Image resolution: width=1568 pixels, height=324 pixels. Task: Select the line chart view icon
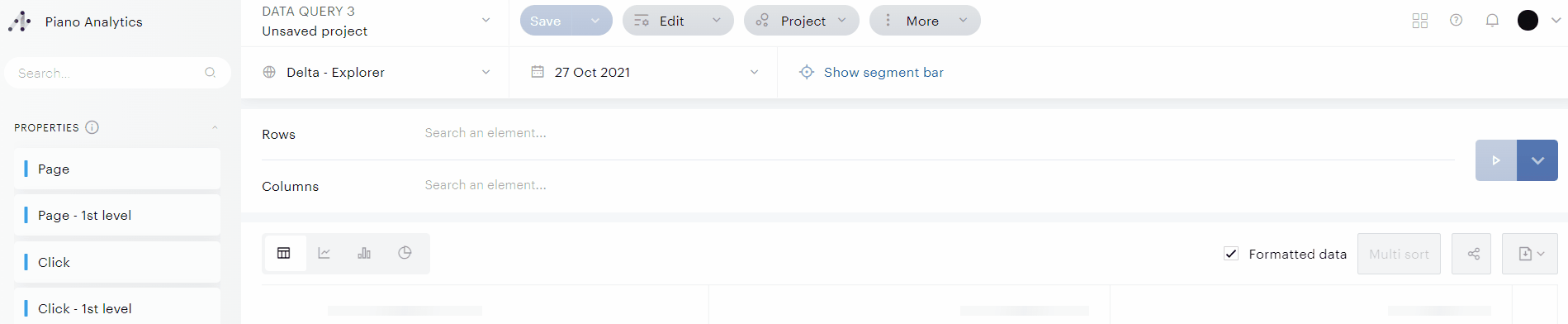tap(324, 253)
